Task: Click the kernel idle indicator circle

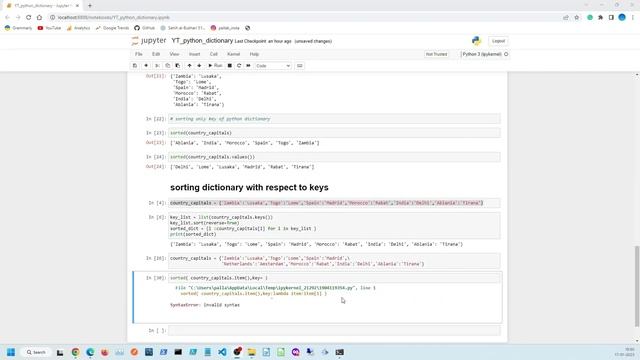Action: [x=506, y=54]
